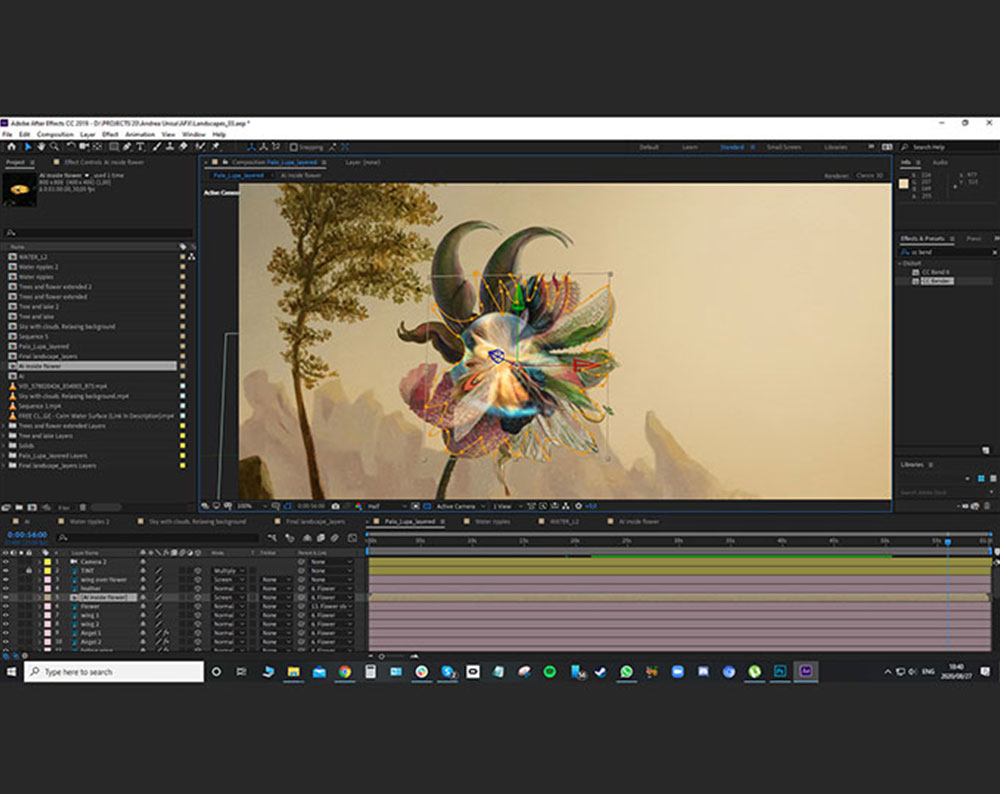Screen dimensions: 1000x794
Task: Click the color swatch in the Info panel
Action: click(x=904, y=183)
